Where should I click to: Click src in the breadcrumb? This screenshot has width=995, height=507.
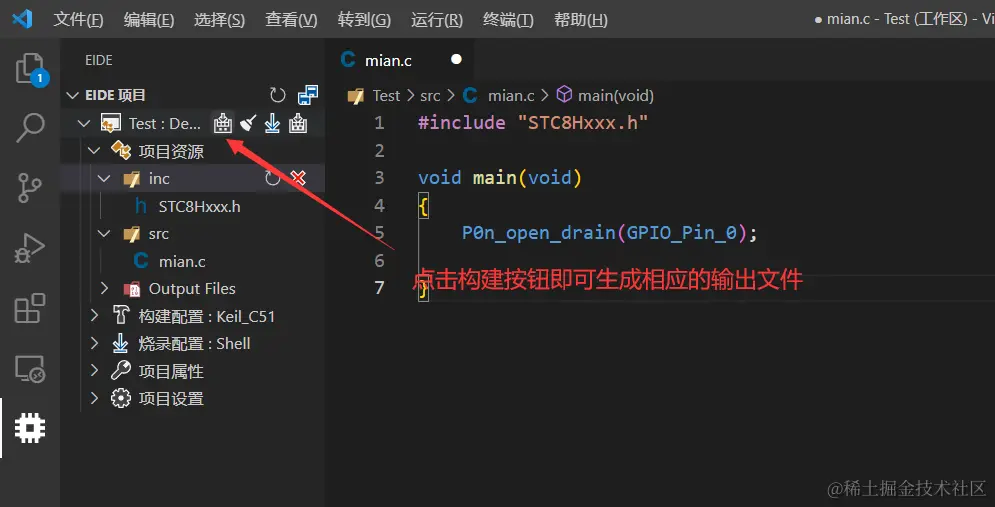coord(430,96)
